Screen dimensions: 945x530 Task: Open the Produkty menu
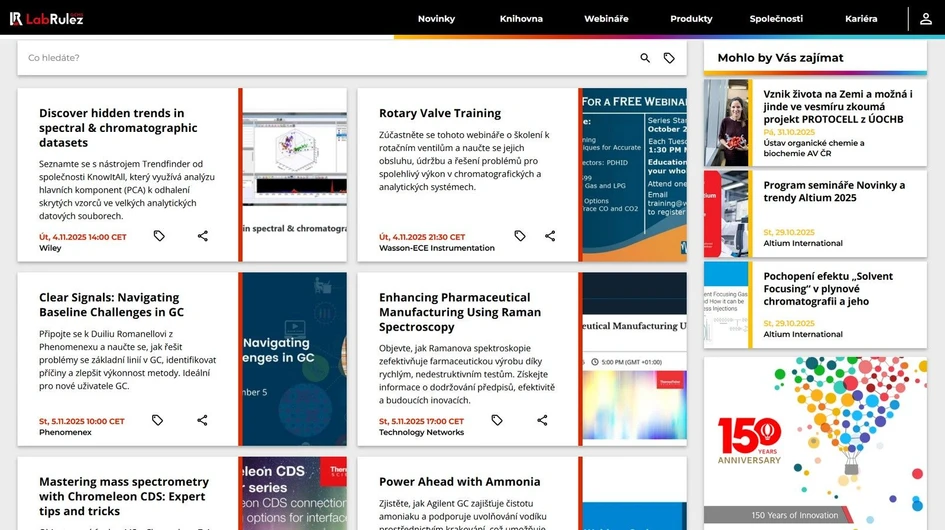691,19
